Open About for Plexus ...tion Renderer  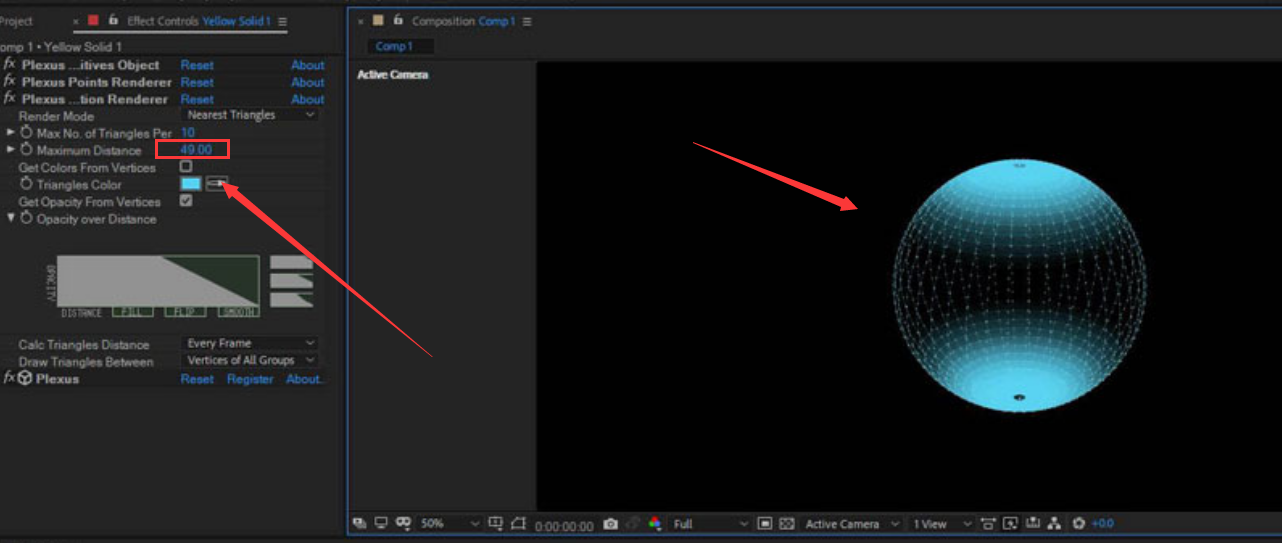tap(308, 99)
